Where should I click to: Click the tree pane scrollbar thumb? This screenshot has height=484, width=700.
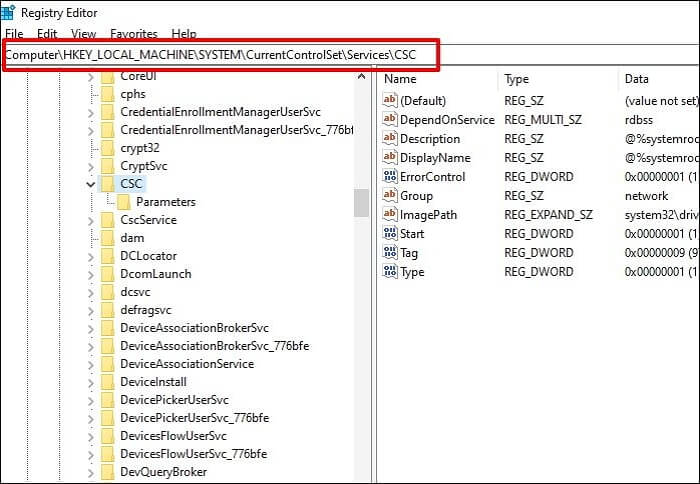tap(362, 203)
